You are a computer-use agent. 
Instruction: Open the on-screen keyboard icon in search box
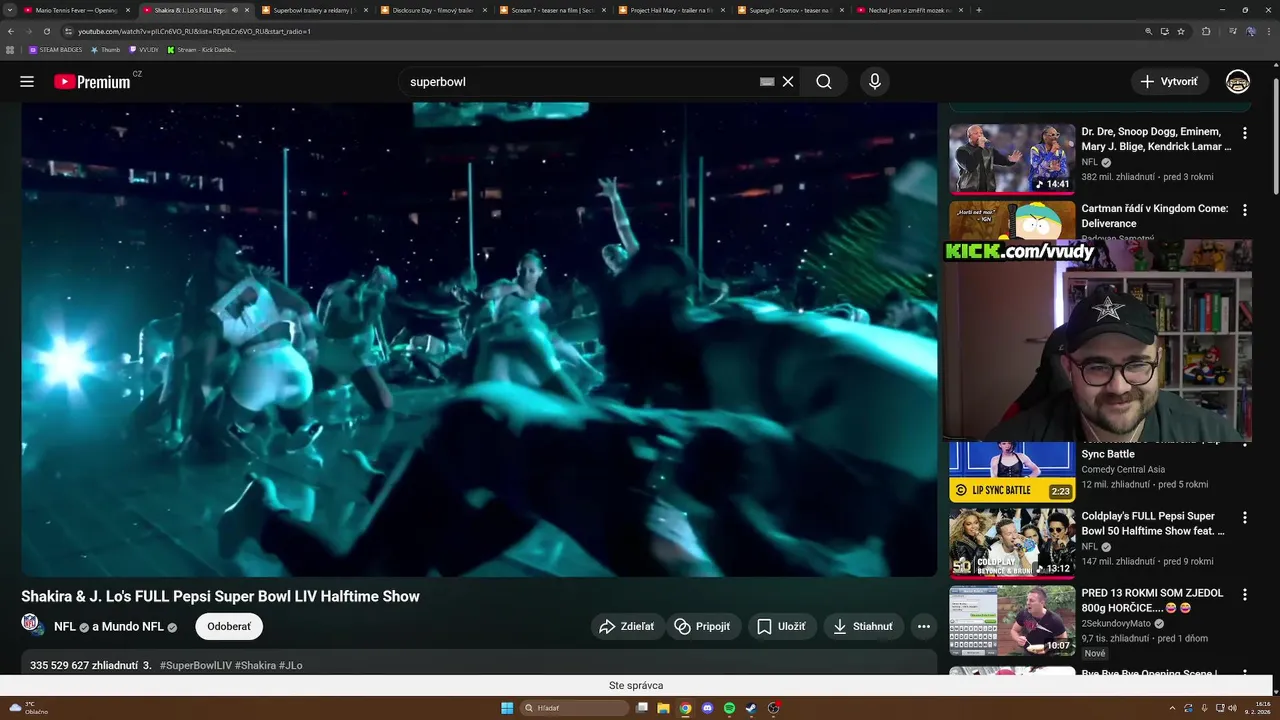(x=767, y=82)
